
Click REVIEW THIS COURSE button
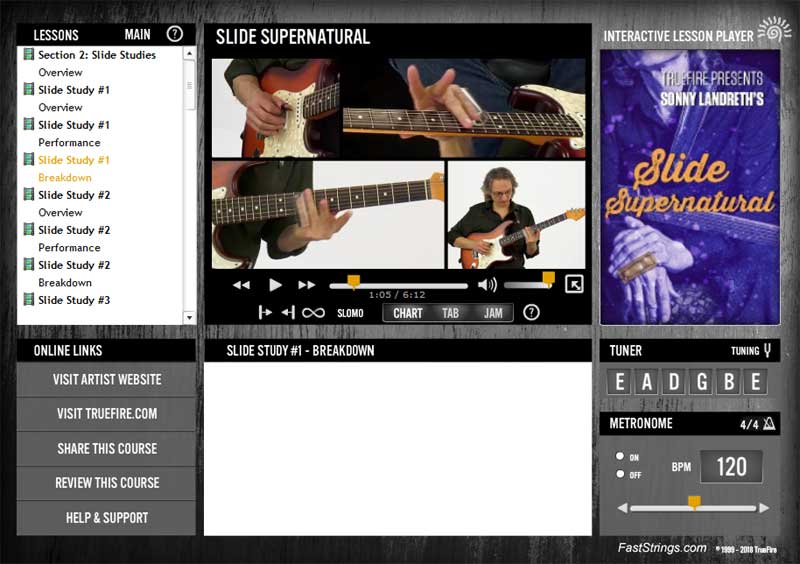107,483
